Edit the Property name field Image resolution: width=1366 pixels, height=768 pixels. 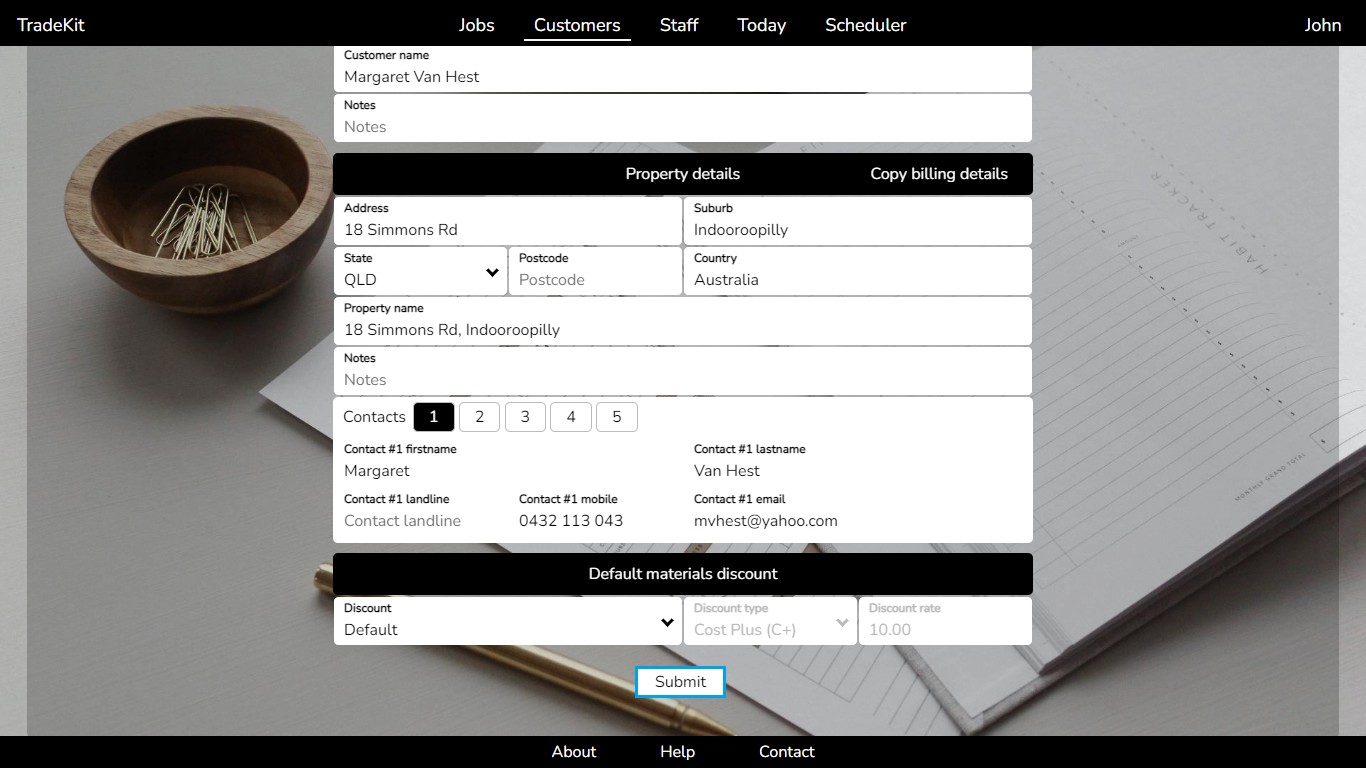[683, 321]
